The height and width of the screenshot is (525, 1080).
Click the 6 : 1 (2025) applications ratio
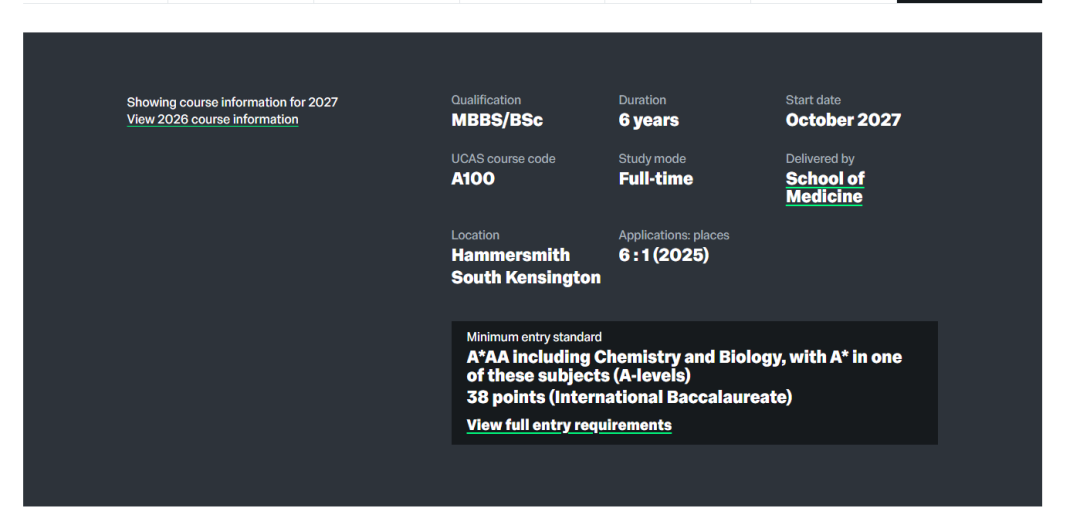(663, 255)
